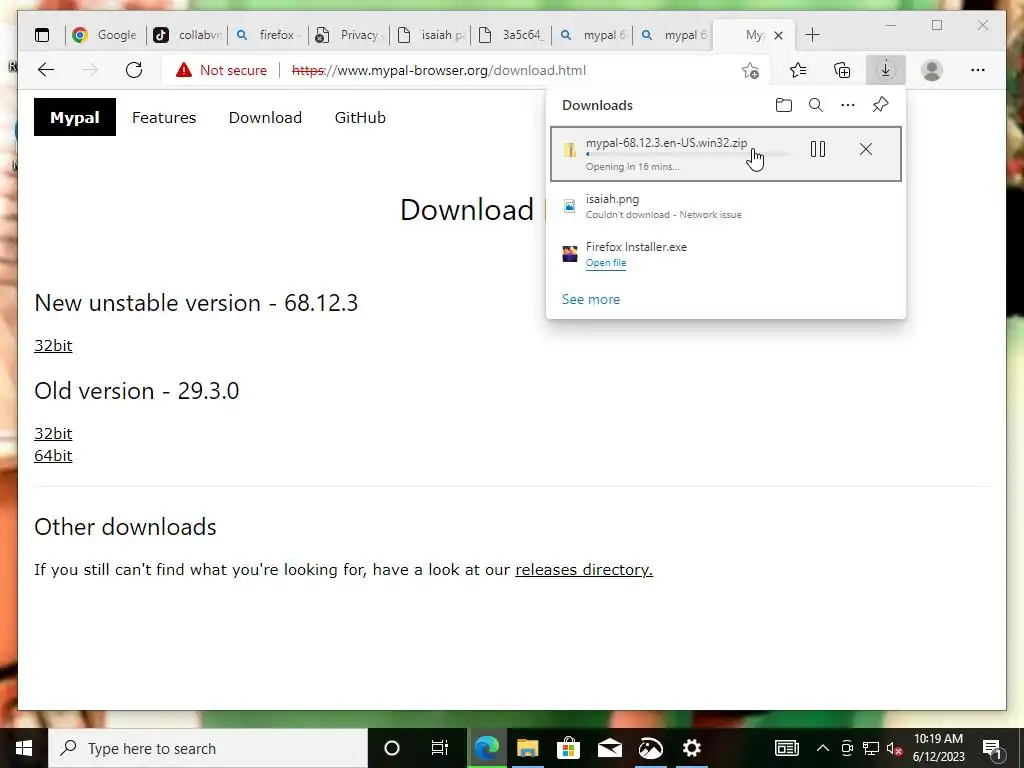1024x768 pixels.
Task: Open the Features page link
Action: pos(164,118)
